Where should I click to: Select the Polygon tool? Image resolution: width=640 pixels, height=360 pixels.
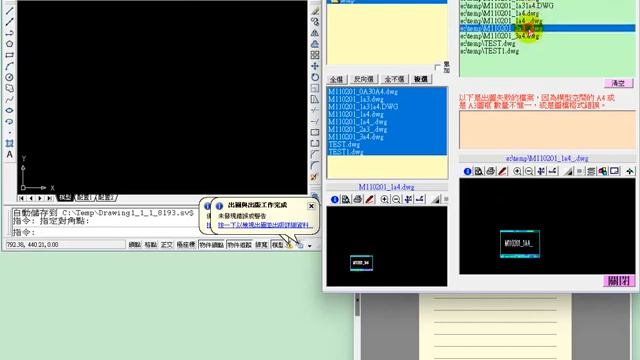tap(9, 44)
